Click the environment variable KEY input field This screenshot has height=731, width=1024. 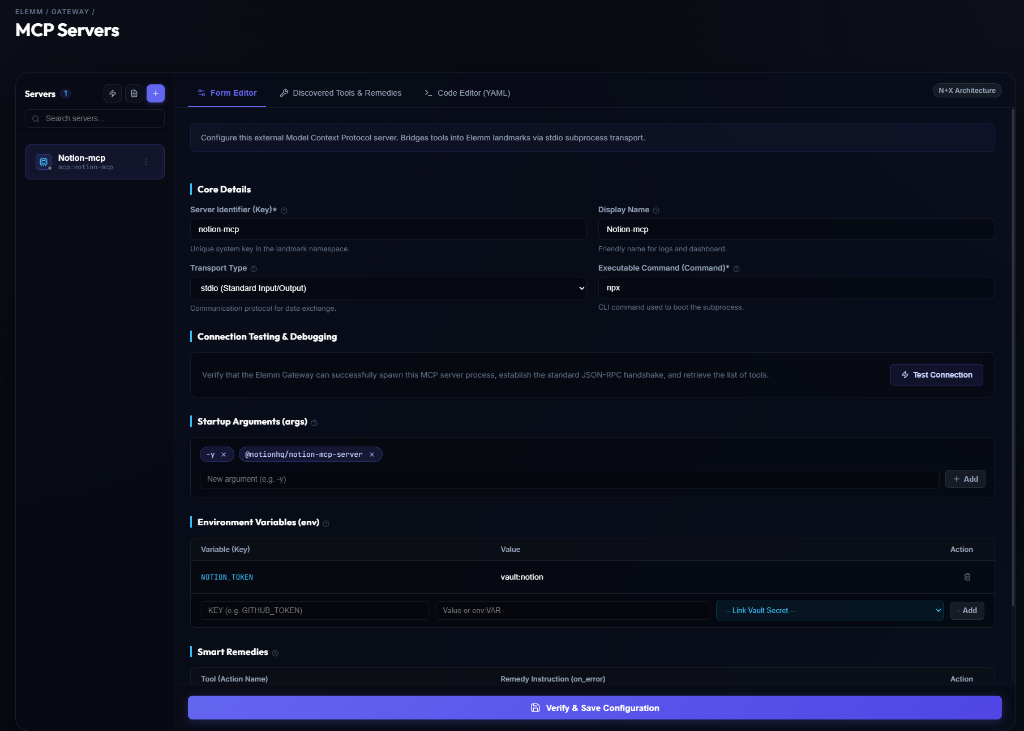315,610
